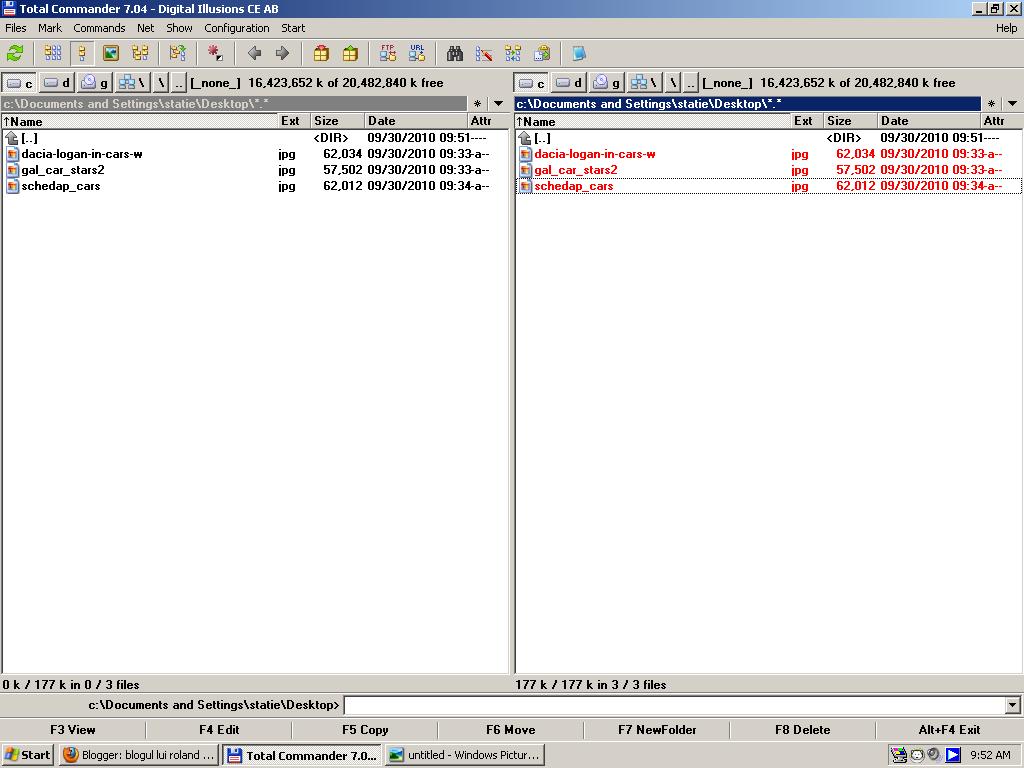Go to root directory in left panel

[161, 83]
